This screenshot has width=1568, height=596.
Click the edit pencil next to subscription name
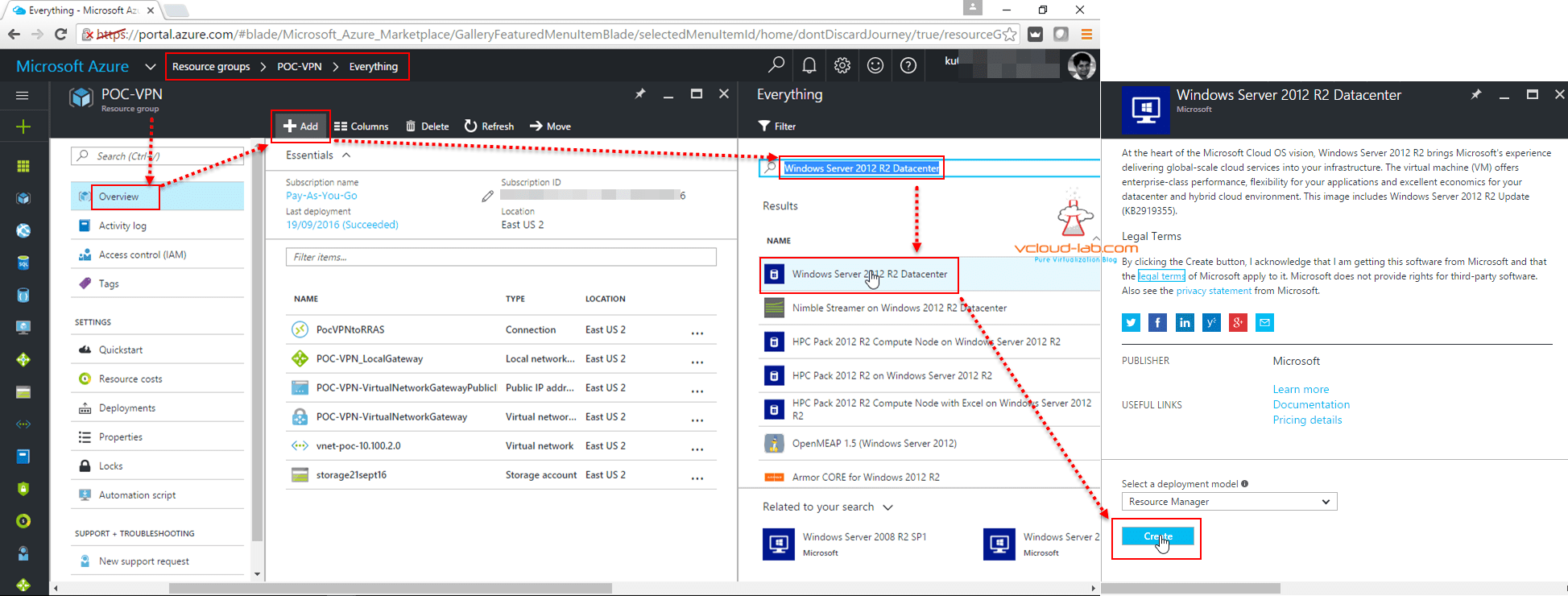[487, 196]
